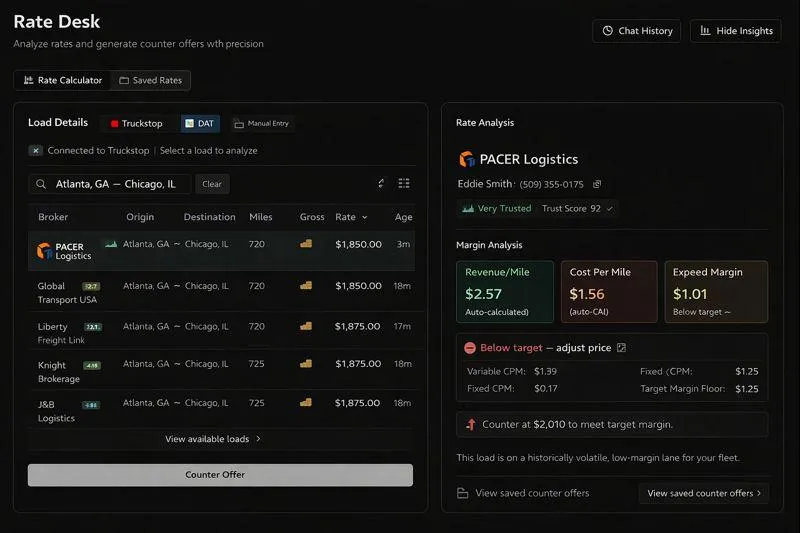Click $1,875.00 rate in Liberty row
Image resolution: width=800 pixels, height=533 pixels.
click(357, 326)
